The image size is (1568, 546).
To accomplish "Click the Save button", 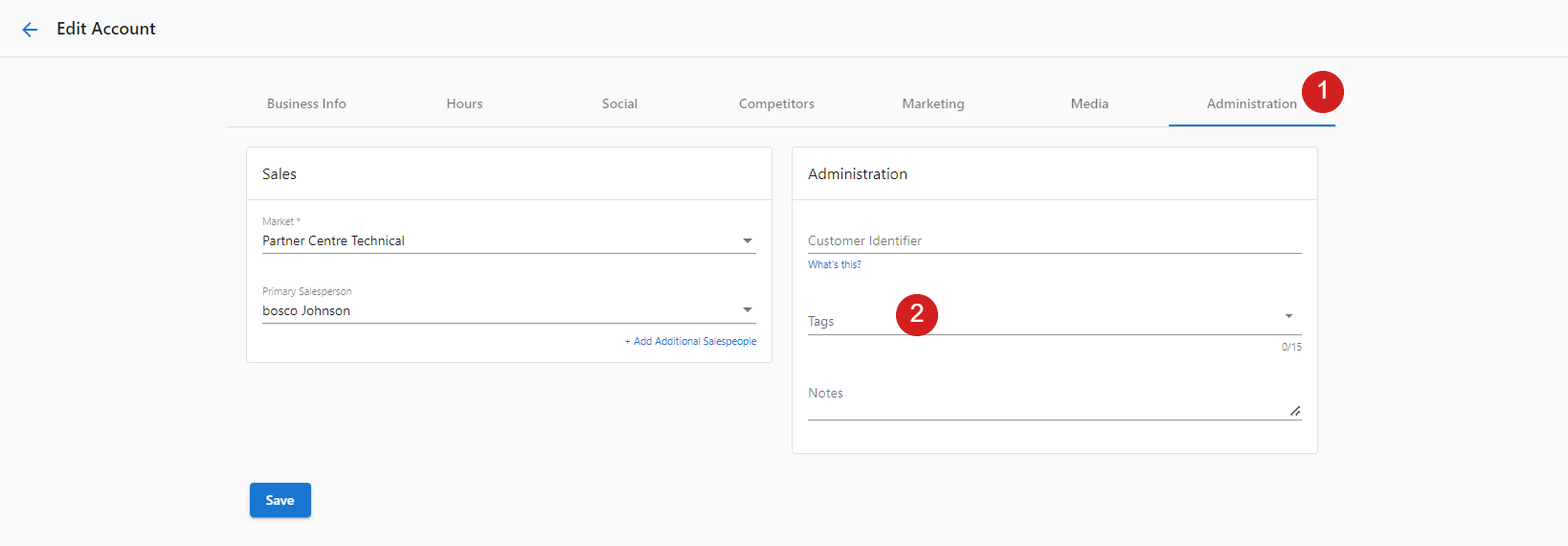I will (280, 500).
